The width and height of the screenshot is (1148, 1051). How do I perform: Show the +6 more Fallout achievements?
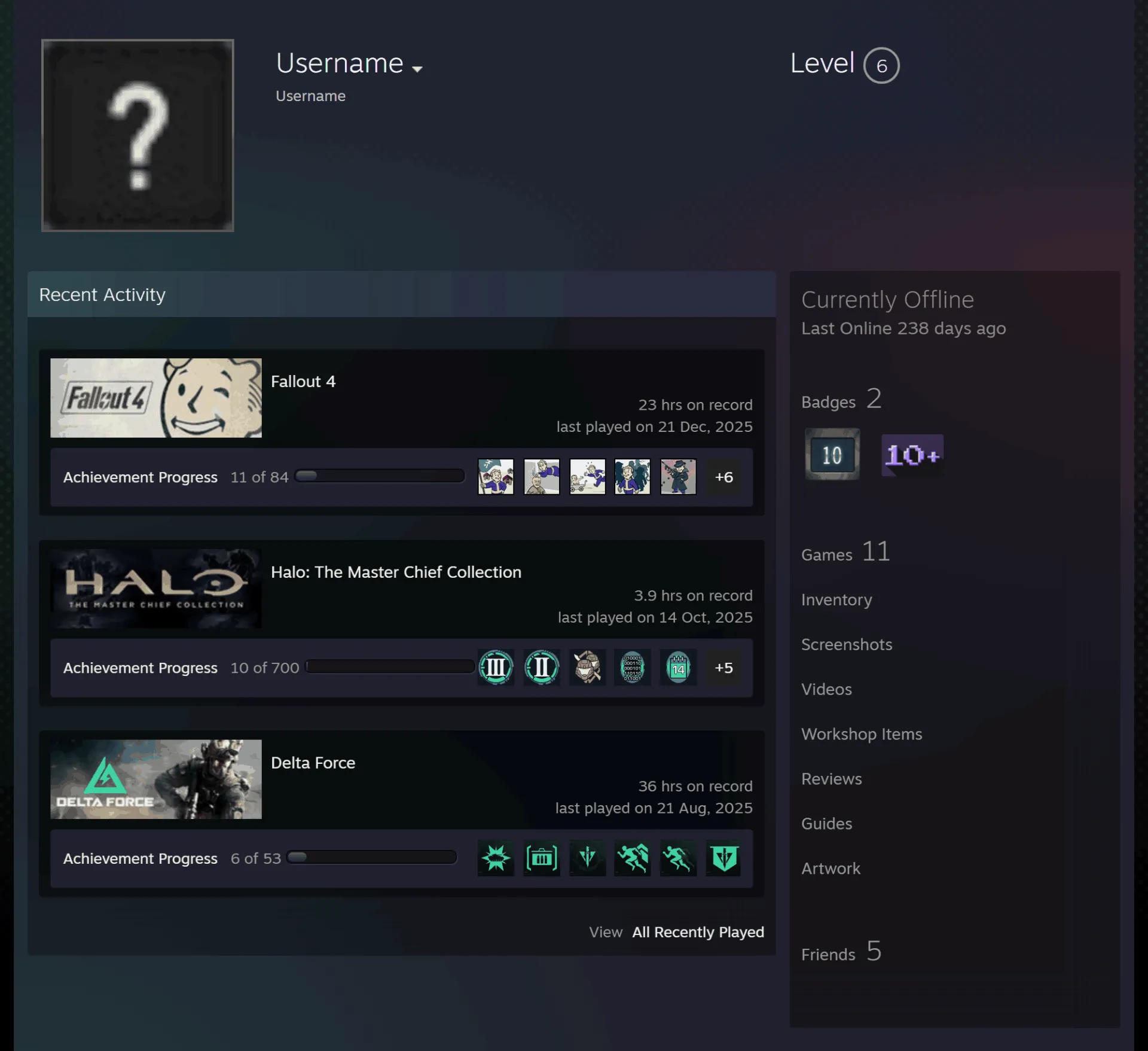pos(724,477)
